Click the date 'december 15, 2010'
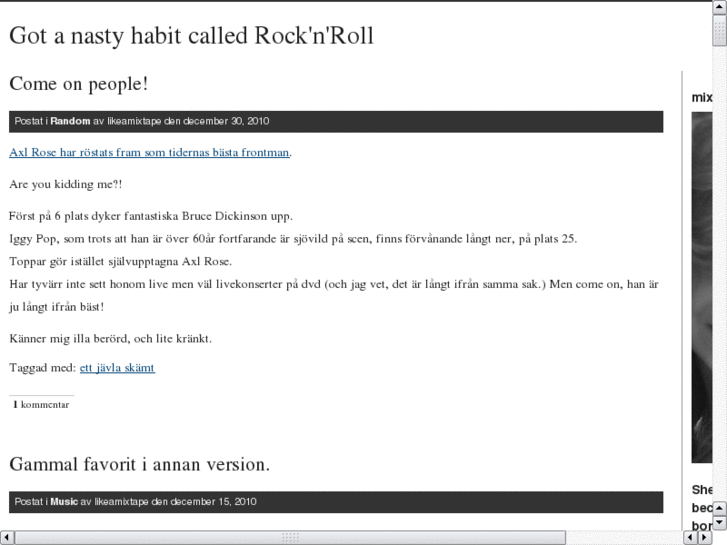The image size is (727, 545). pos(213,502)
